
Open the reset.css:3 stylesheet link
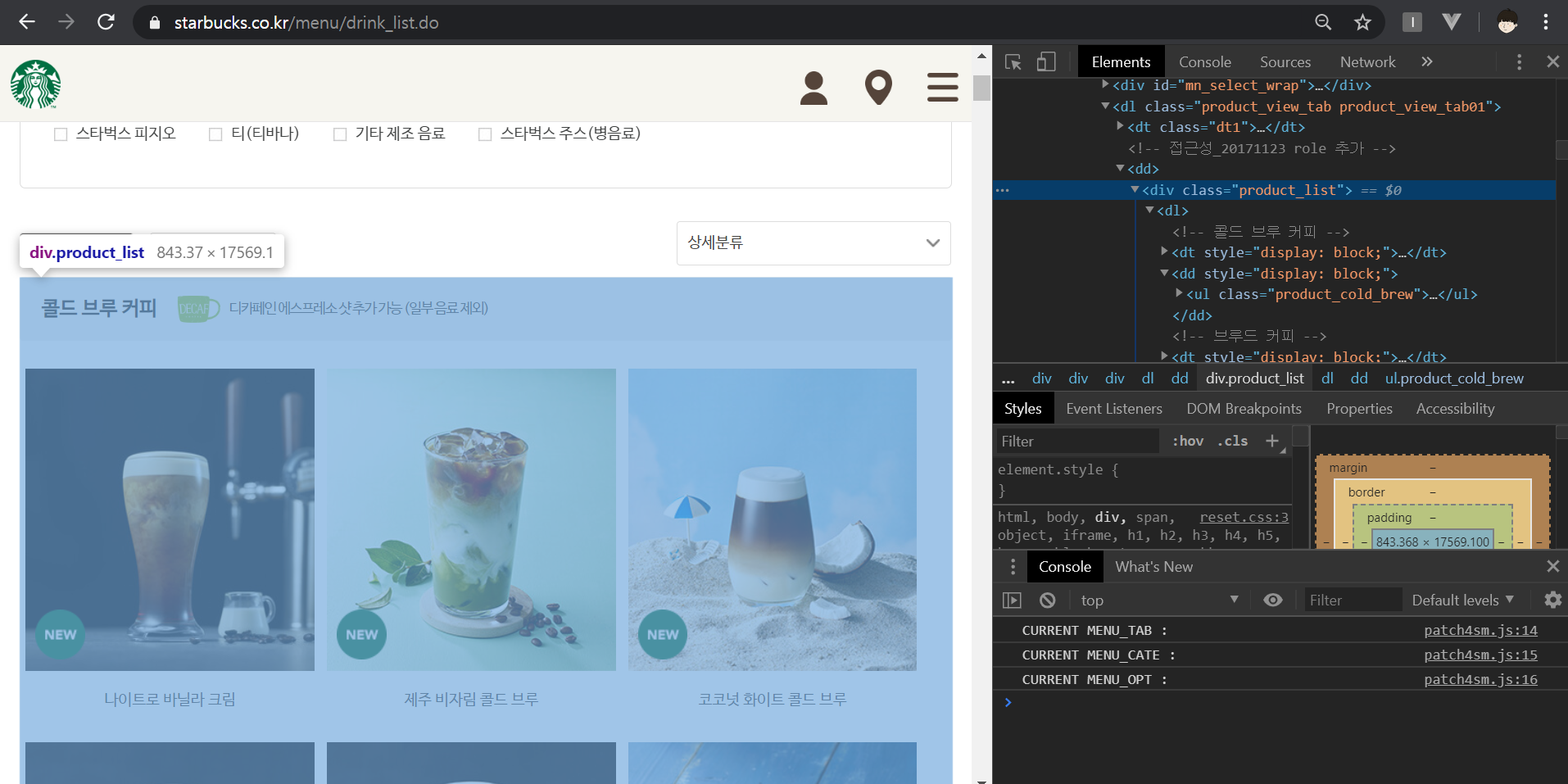pos(1244,517)
